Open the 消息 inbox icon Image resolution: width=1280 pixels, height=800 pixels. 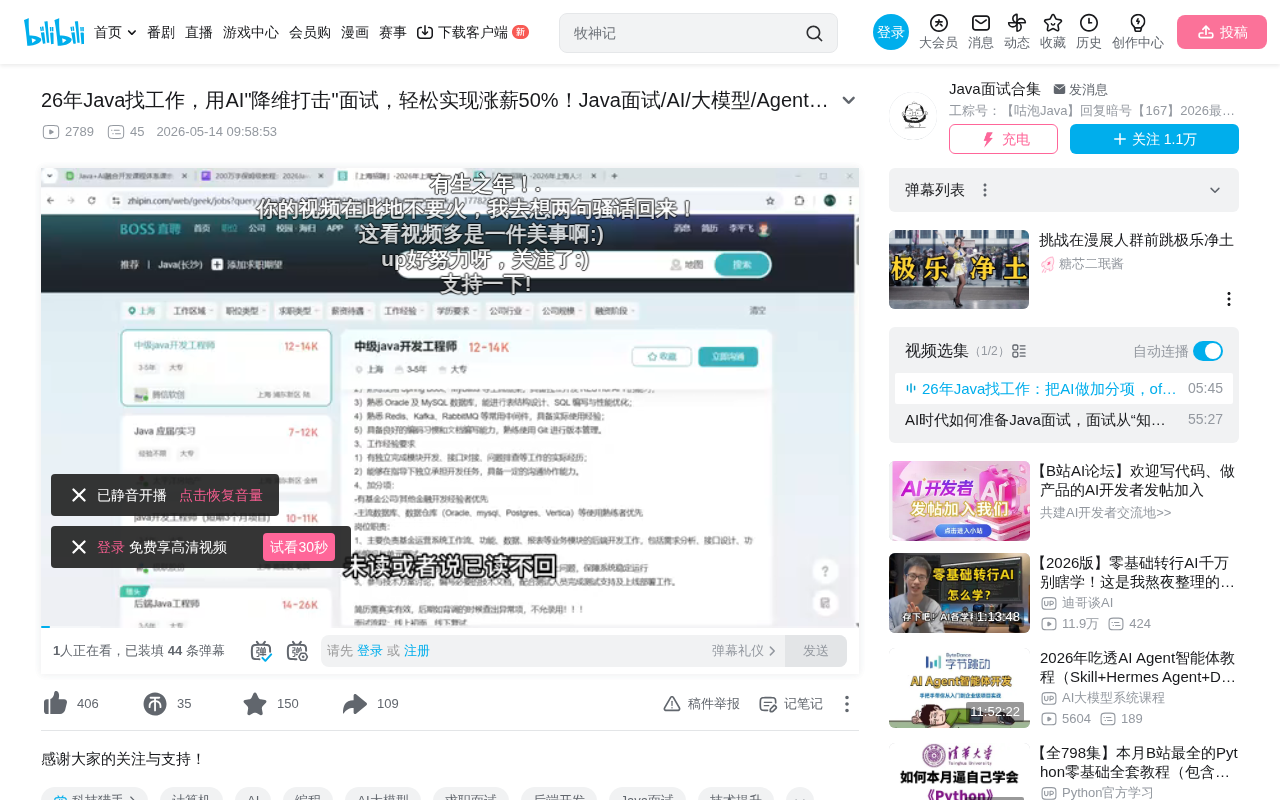981,32
